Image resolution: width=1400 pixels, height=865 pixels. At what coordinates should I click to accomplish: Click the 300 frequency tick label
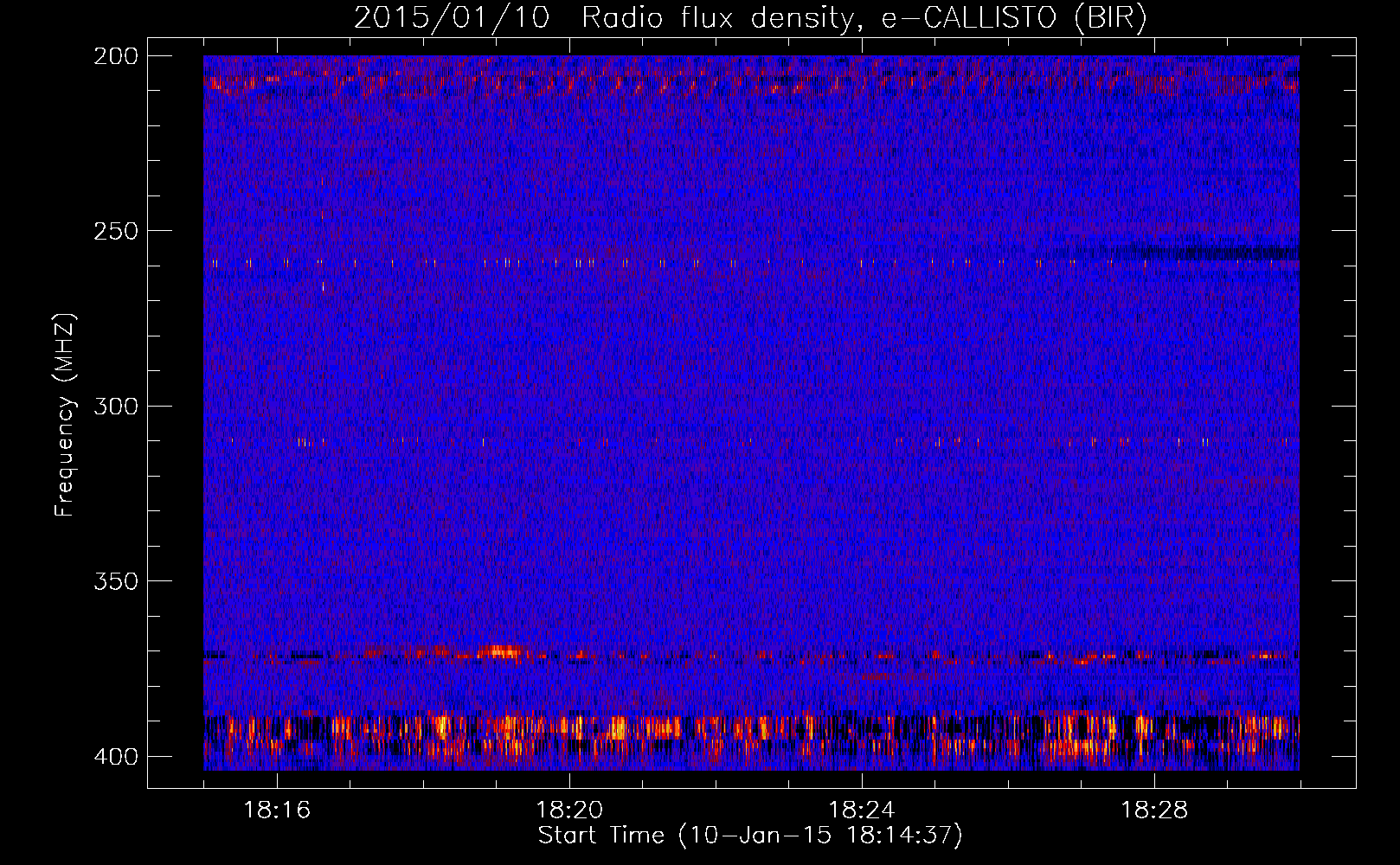pos(116,406)
